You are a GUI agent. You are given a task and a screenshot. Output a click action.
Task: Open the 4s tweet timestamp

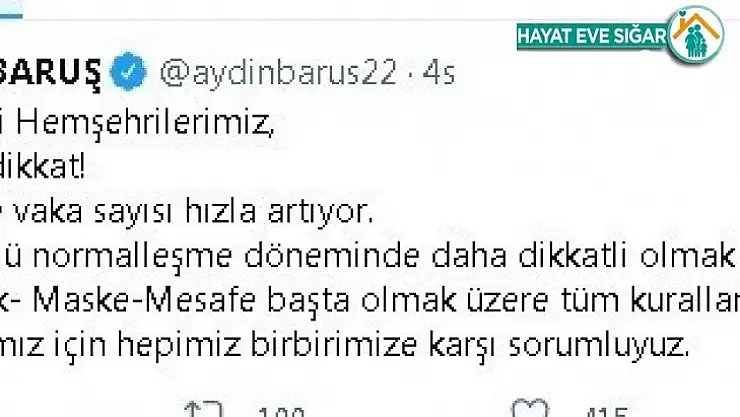pos(438,73)
